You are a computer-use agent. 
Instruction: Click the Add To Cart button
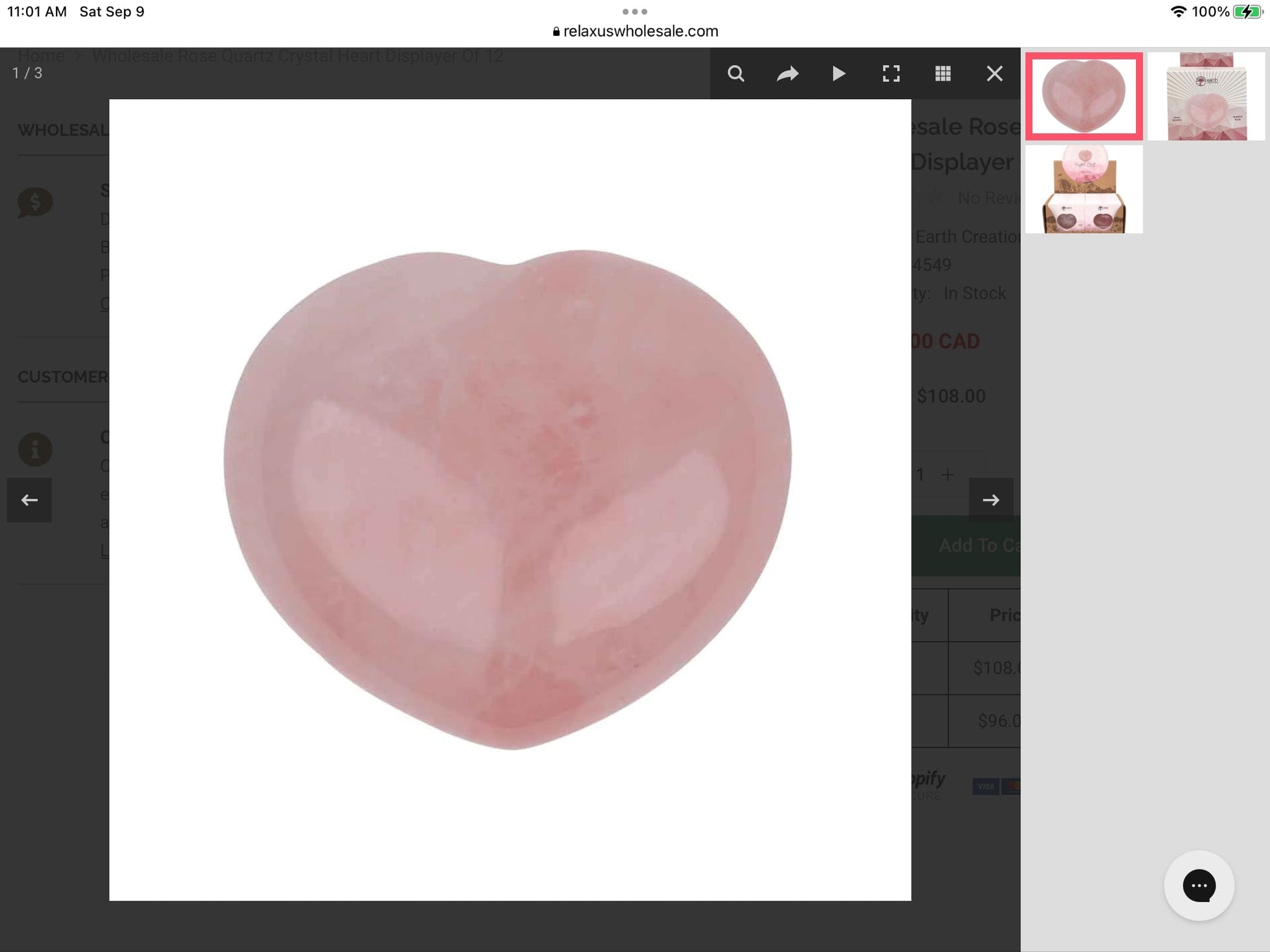[x=966, y=545]
